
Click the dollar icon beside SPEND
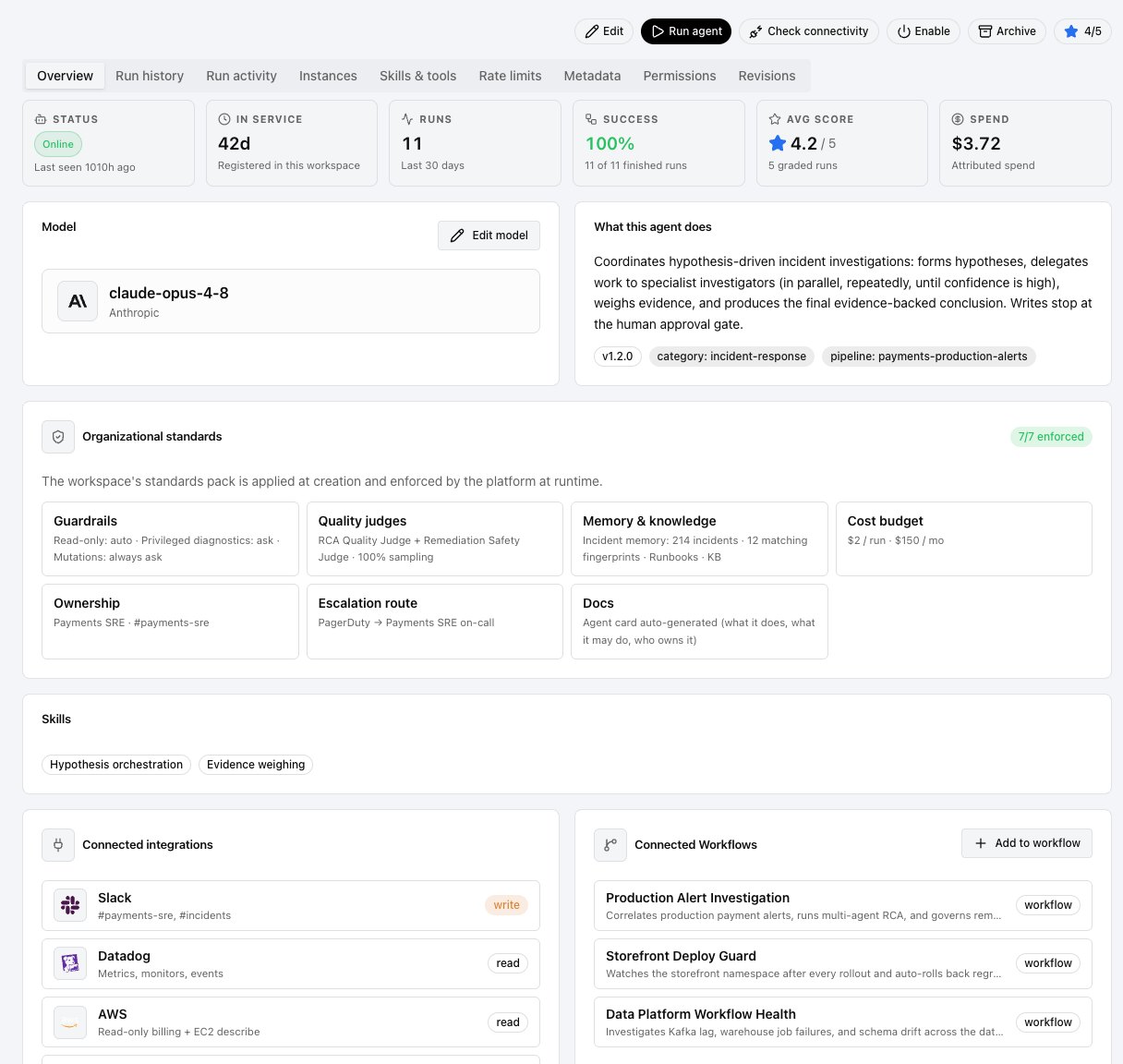pos(958,119)
